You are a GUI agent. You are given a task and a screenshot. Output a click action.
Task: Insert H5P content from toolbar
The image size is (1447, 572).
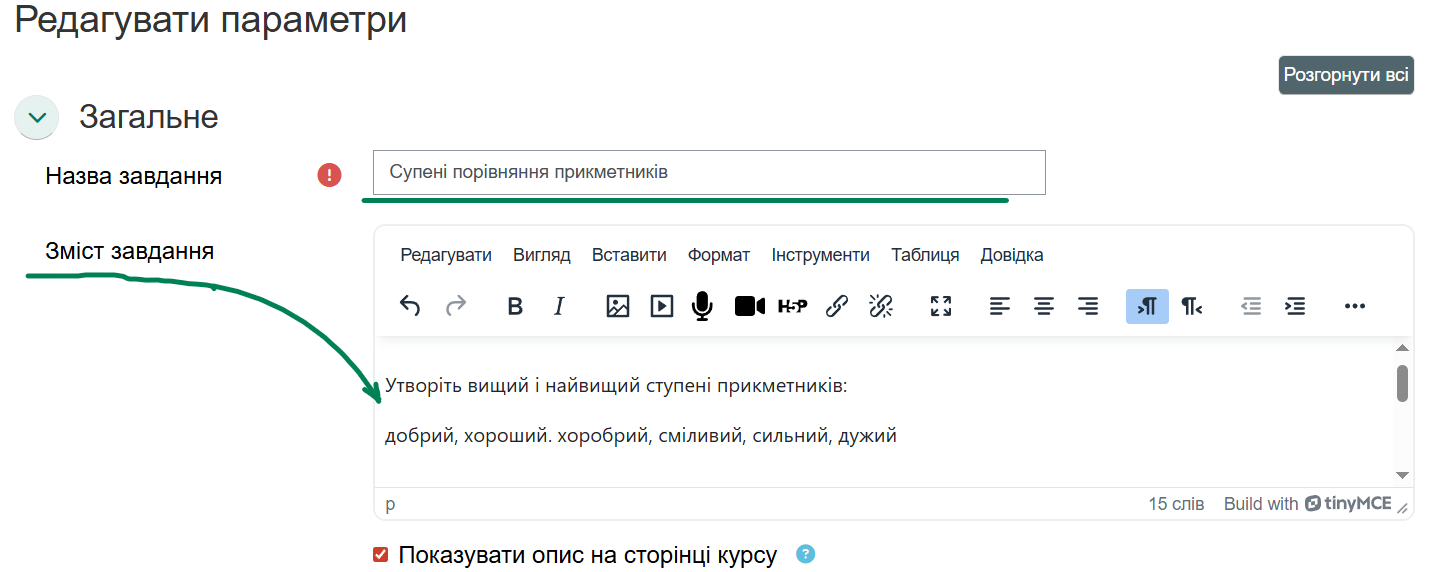click(x=792, y=306)
